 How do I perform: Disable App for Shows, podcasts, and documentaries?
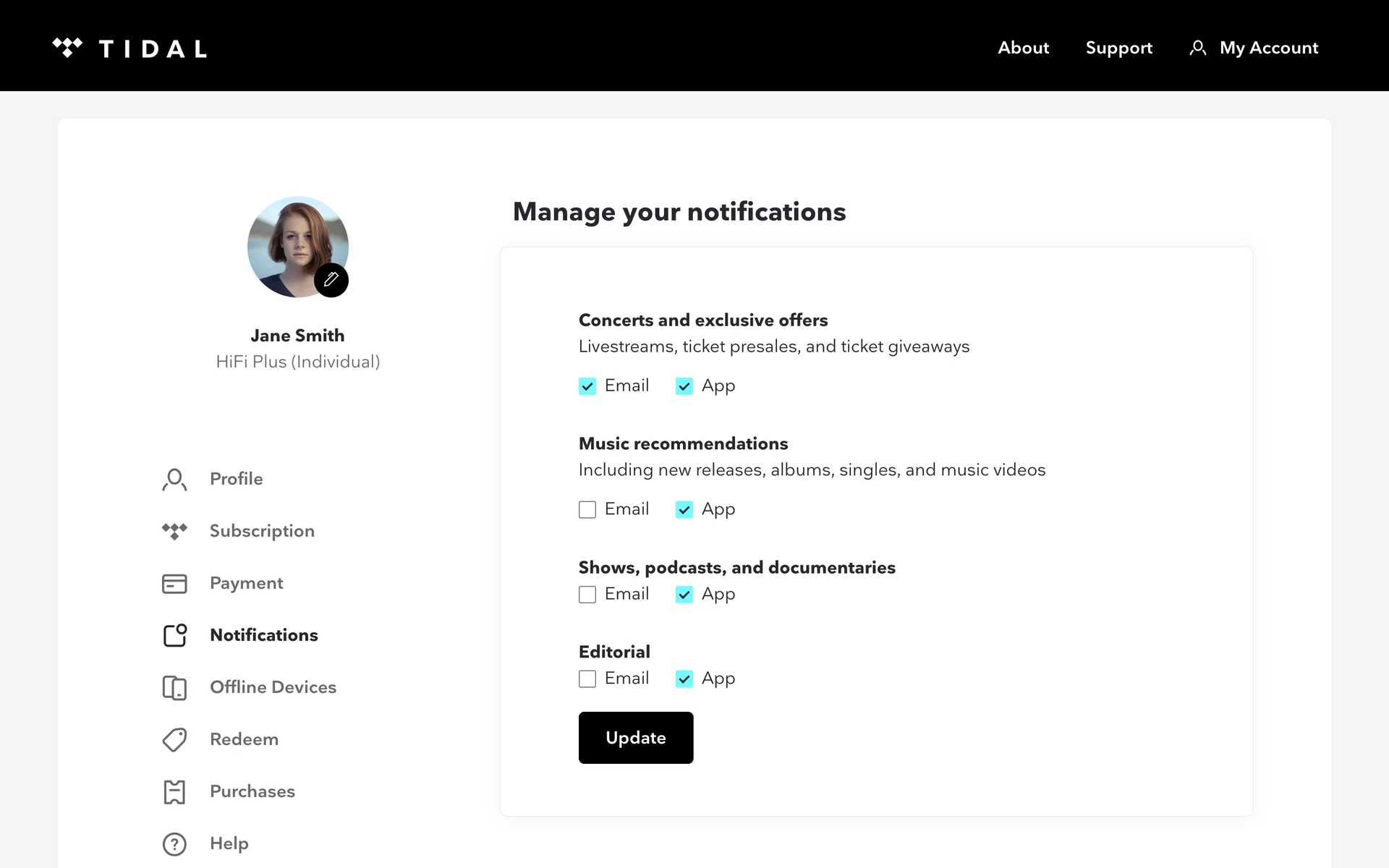[684, 595]
